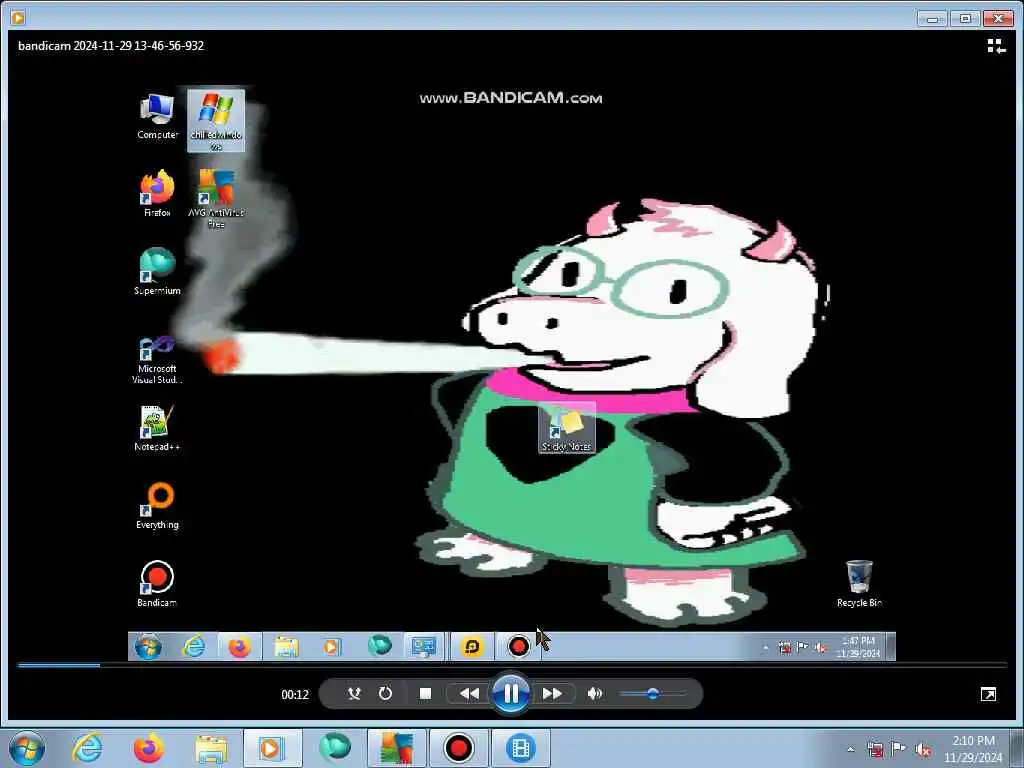This screenshot has width=1024, height=768.
Task: View the video full screen via corner icon
Action: click(988, 694)
